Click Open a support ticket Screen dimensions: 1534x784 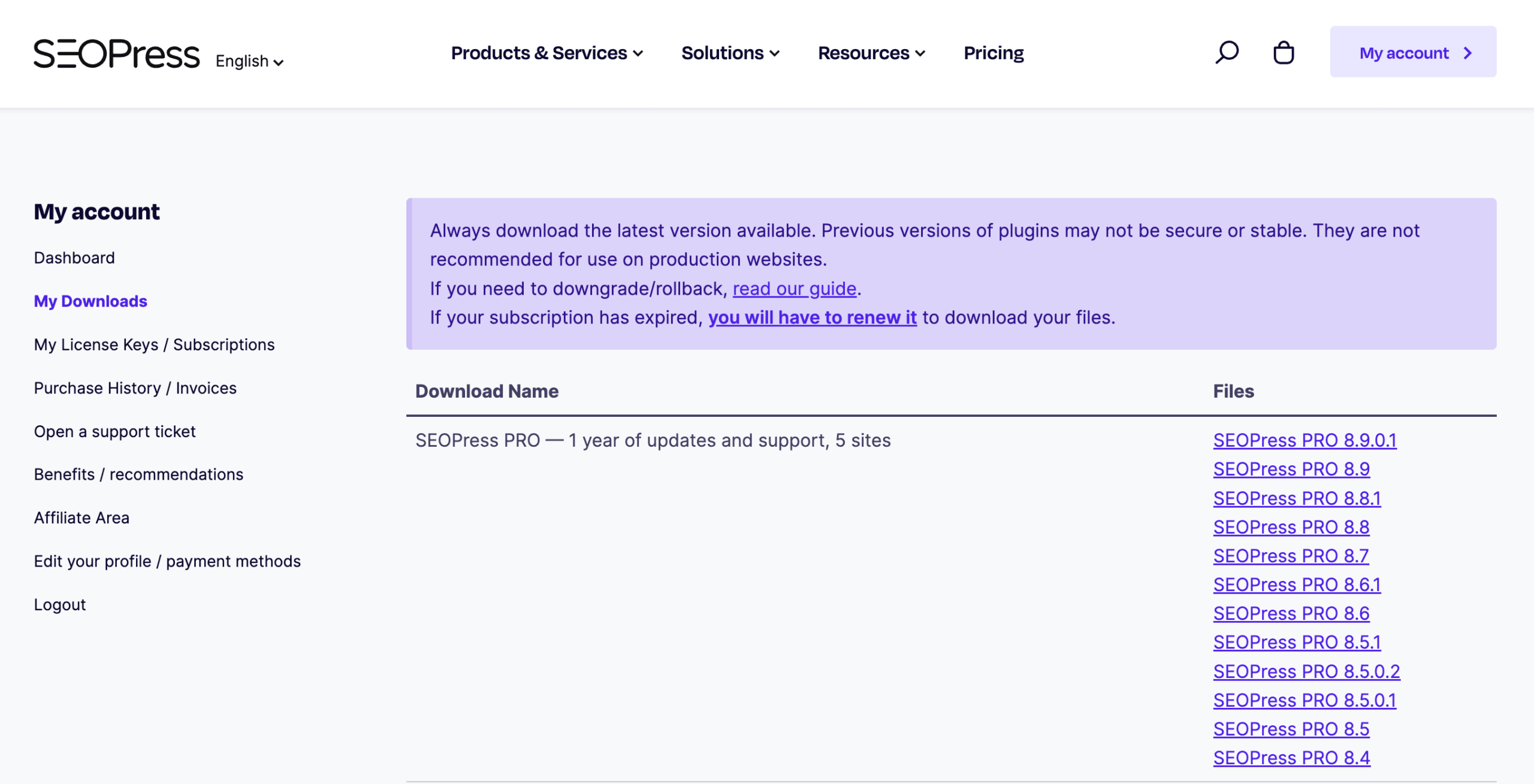[x=114, y=431]
